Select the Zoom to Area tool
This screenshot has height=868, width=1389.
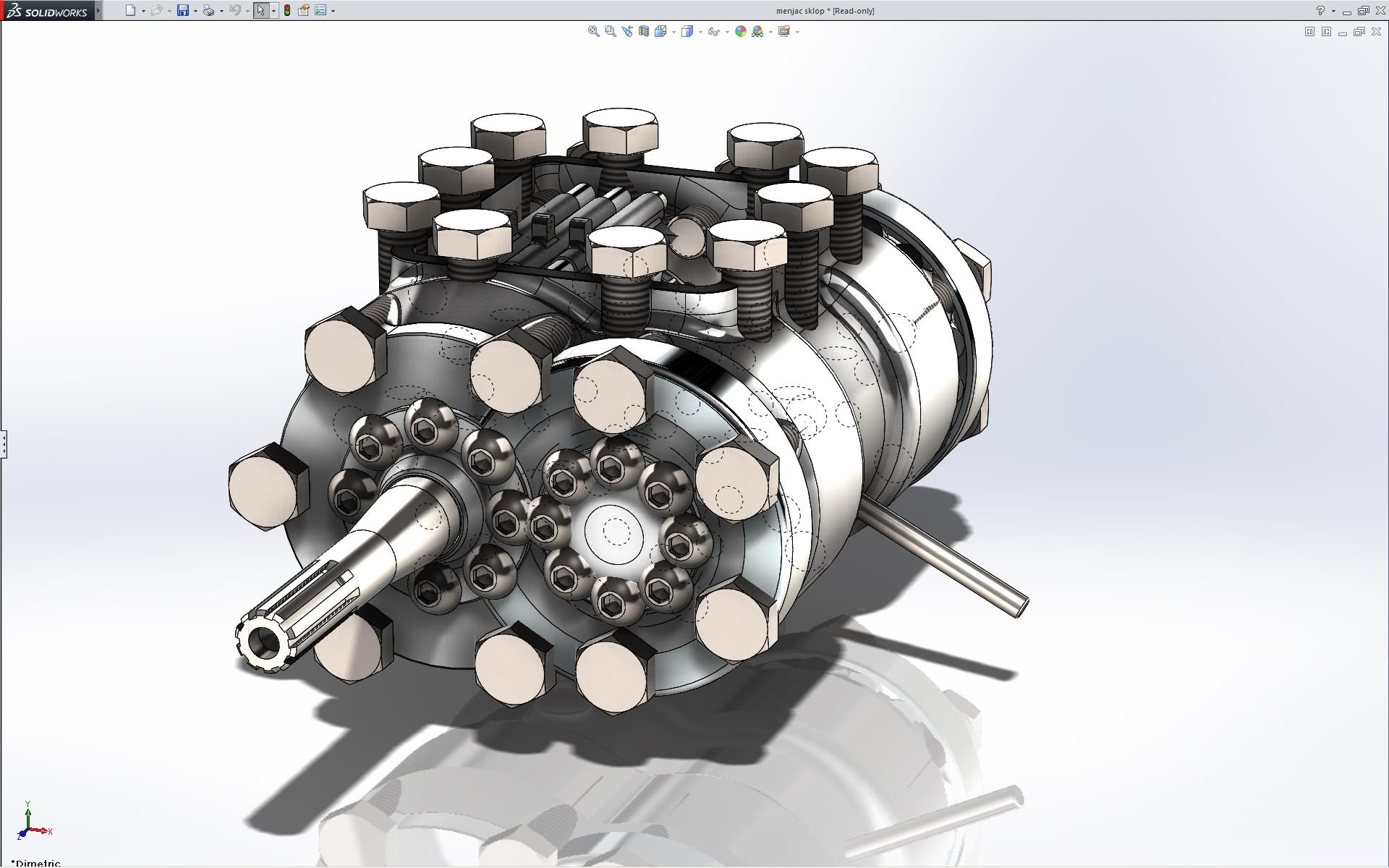coord(610,31)
